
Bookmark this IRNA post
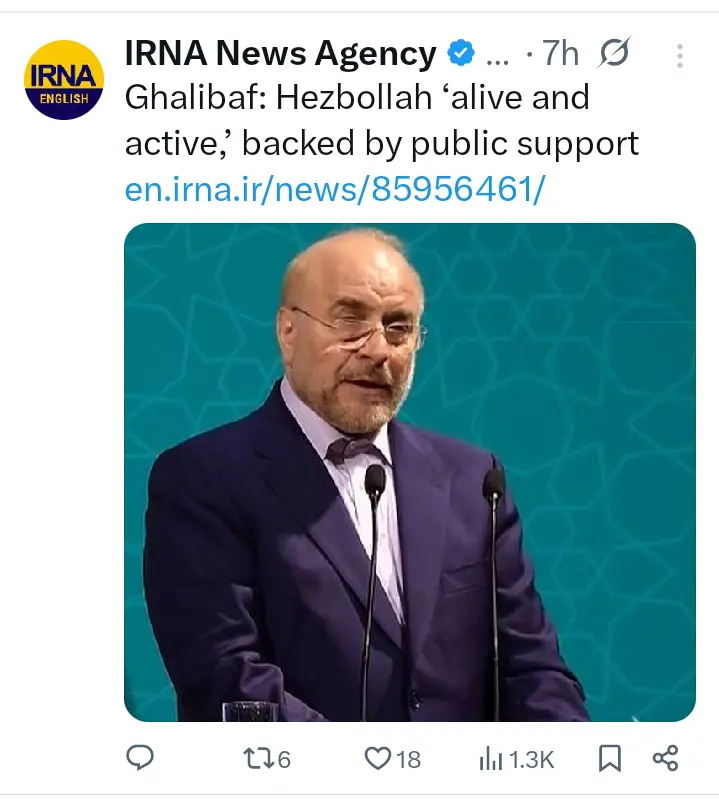click(x=608, y=759)
